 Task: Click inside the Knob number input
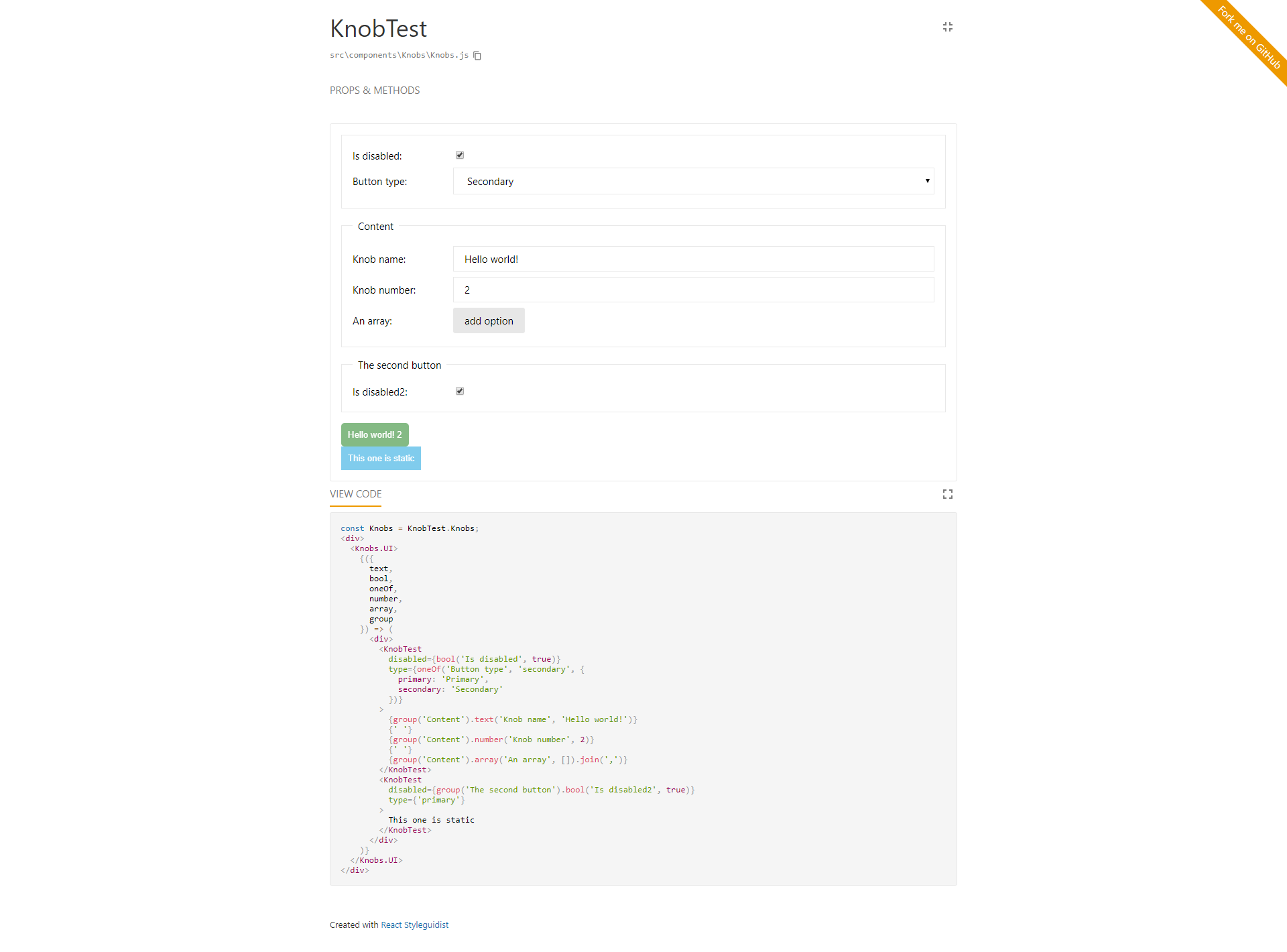(x=694, y=290)
